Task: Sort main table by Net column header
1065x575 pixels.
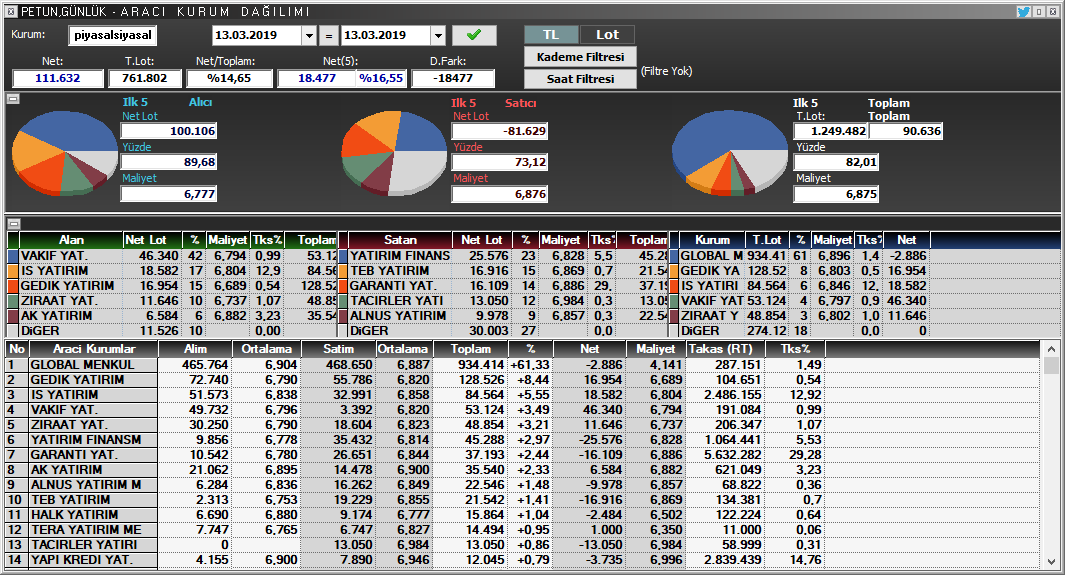Action: click(589, 349)
